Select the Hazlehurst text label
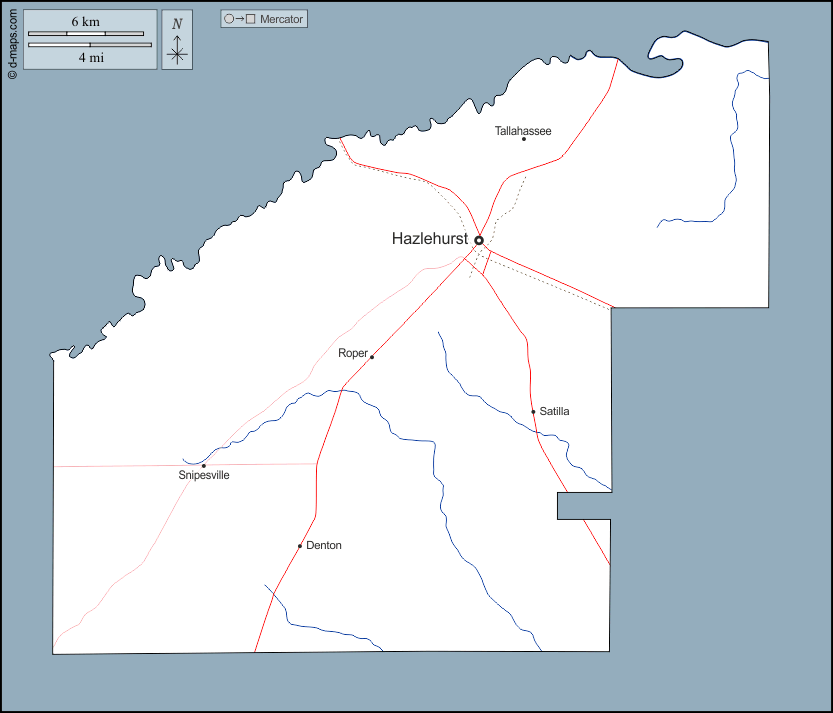Image resolution: width=833 pixels, height=713 pixels. (430, 239)
